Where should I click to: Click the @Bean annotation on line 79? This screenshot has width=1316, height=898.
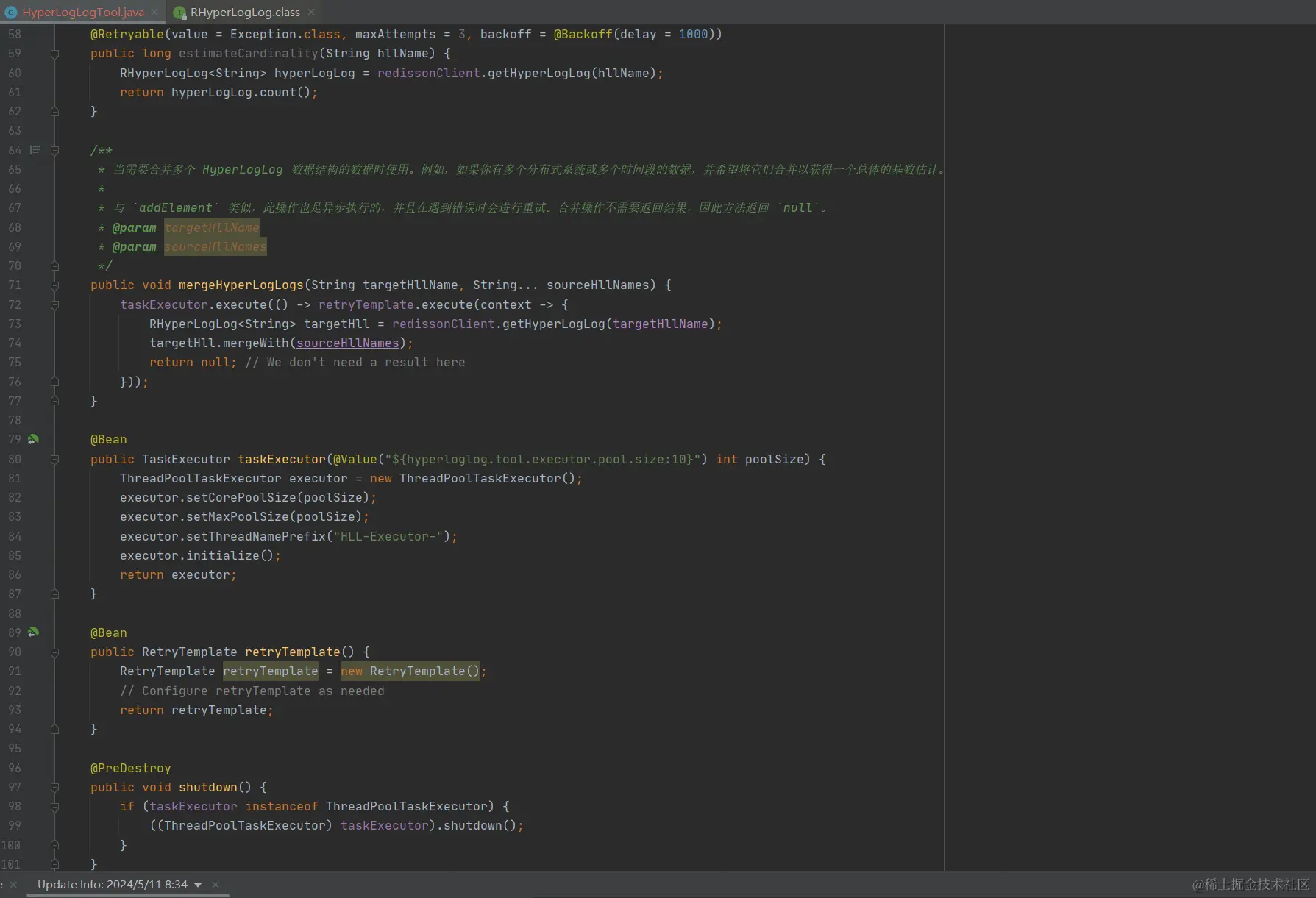click(x=108, y=439)
